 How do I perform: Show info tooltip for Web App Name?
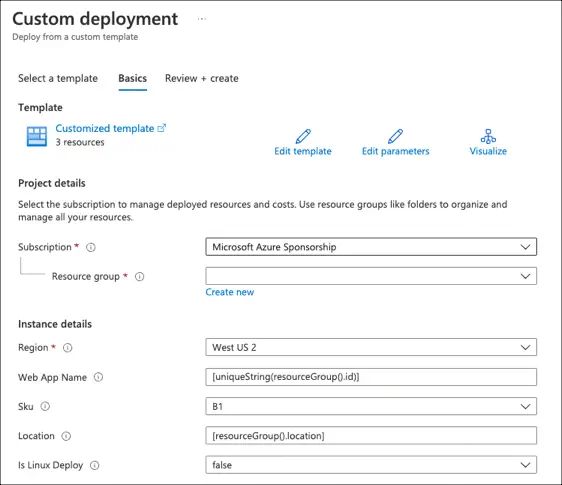pyautogui.click(x=98, y=377)
